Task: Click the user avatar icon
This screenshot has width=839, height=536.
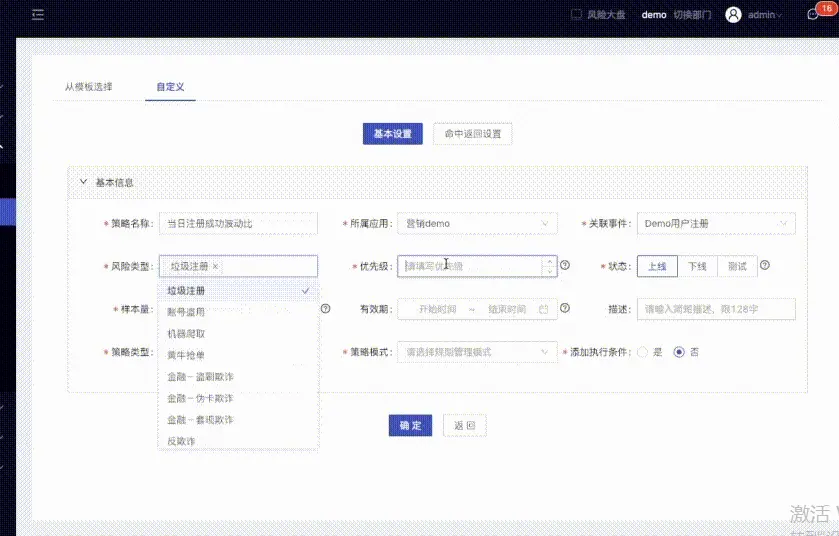Action: click(733, 14)
